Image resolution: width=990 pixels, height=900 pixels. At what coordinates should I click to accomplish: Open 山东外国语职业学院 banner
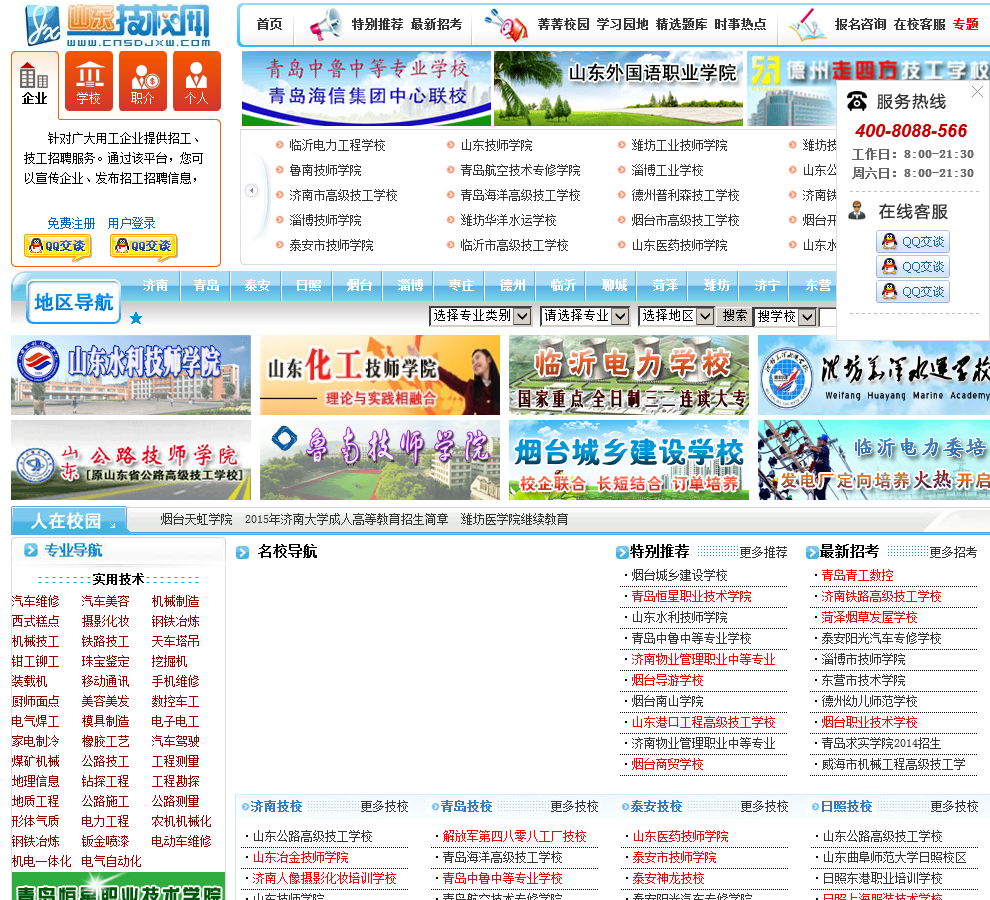tap(619, 88)
